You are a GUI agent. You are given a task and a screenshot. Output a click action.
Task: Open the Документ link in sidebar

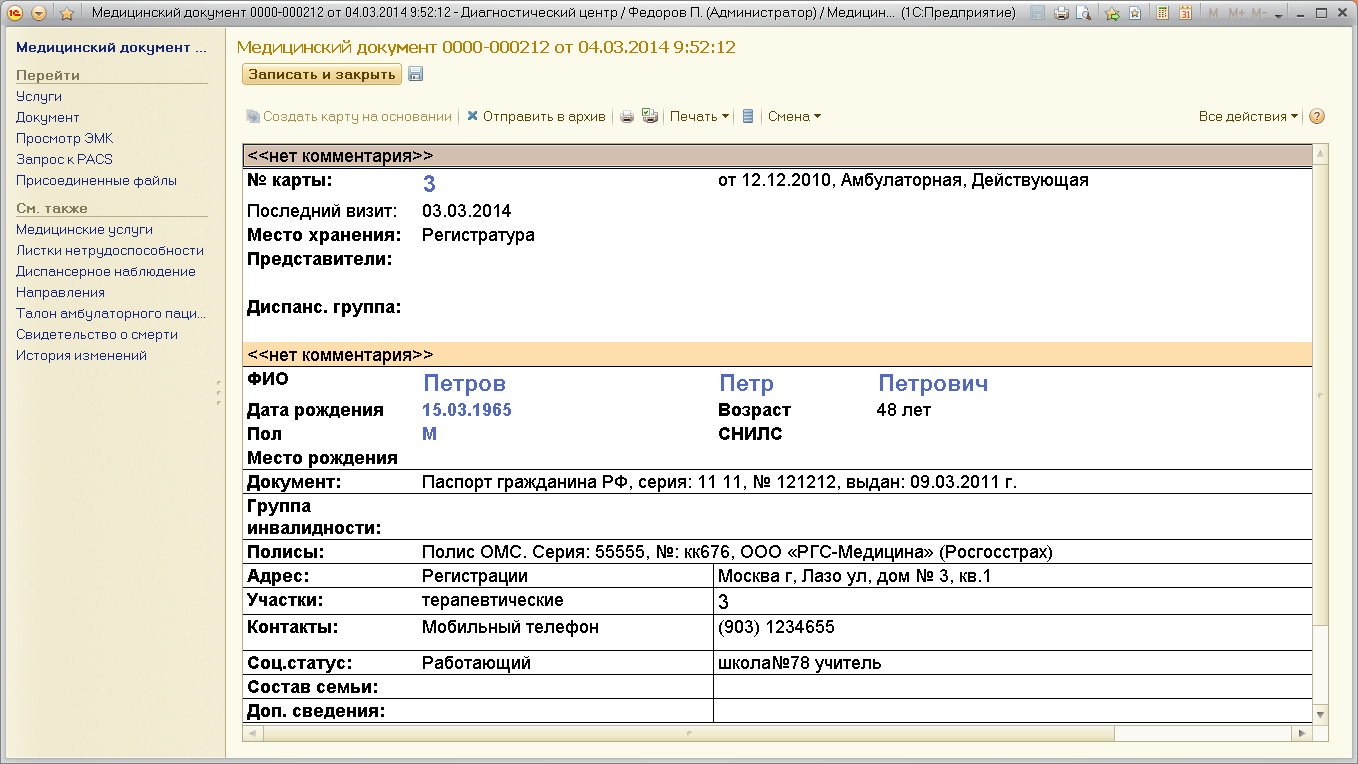47,118
